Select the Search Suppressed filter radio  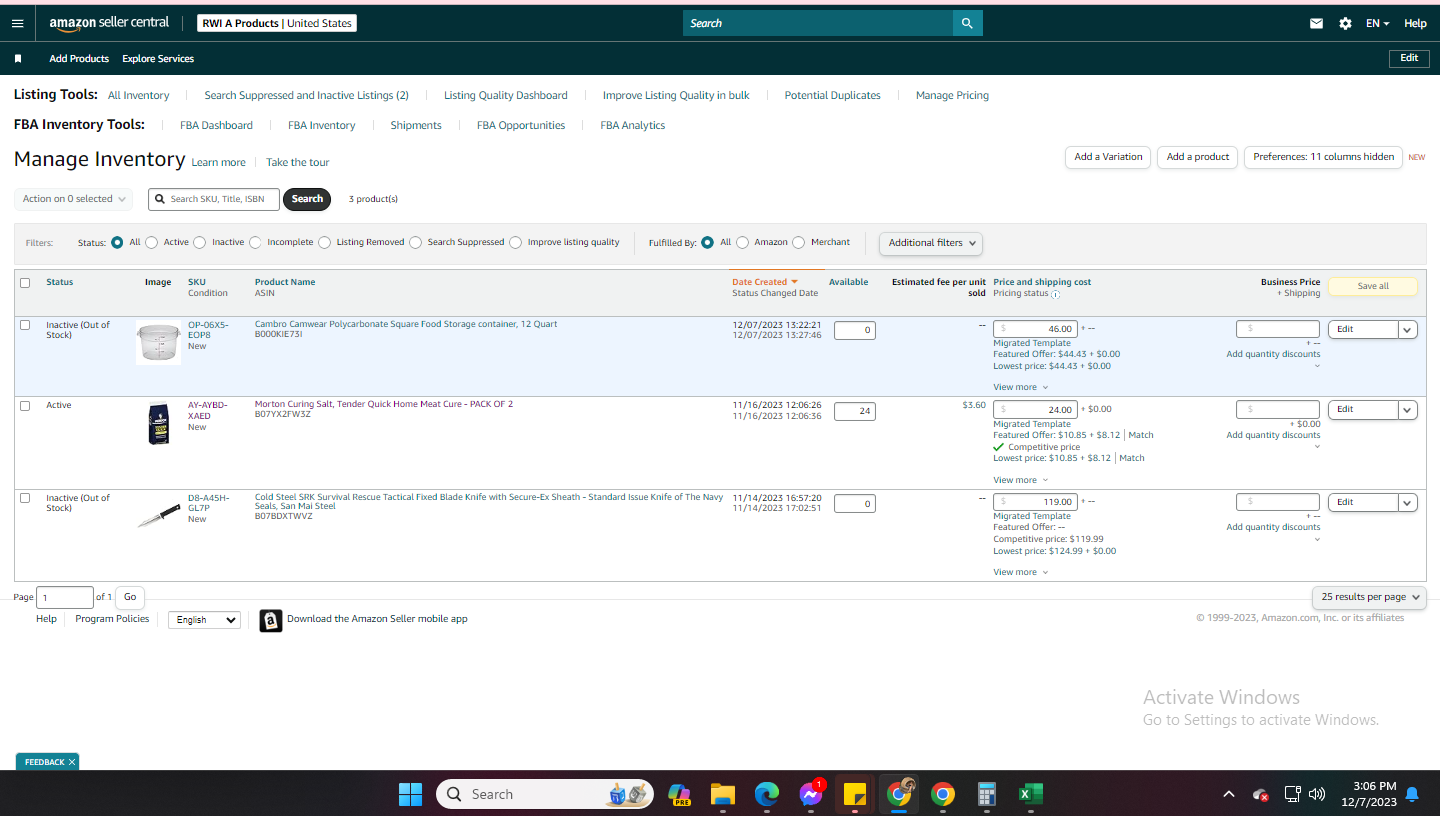click(x=415, y=242)
